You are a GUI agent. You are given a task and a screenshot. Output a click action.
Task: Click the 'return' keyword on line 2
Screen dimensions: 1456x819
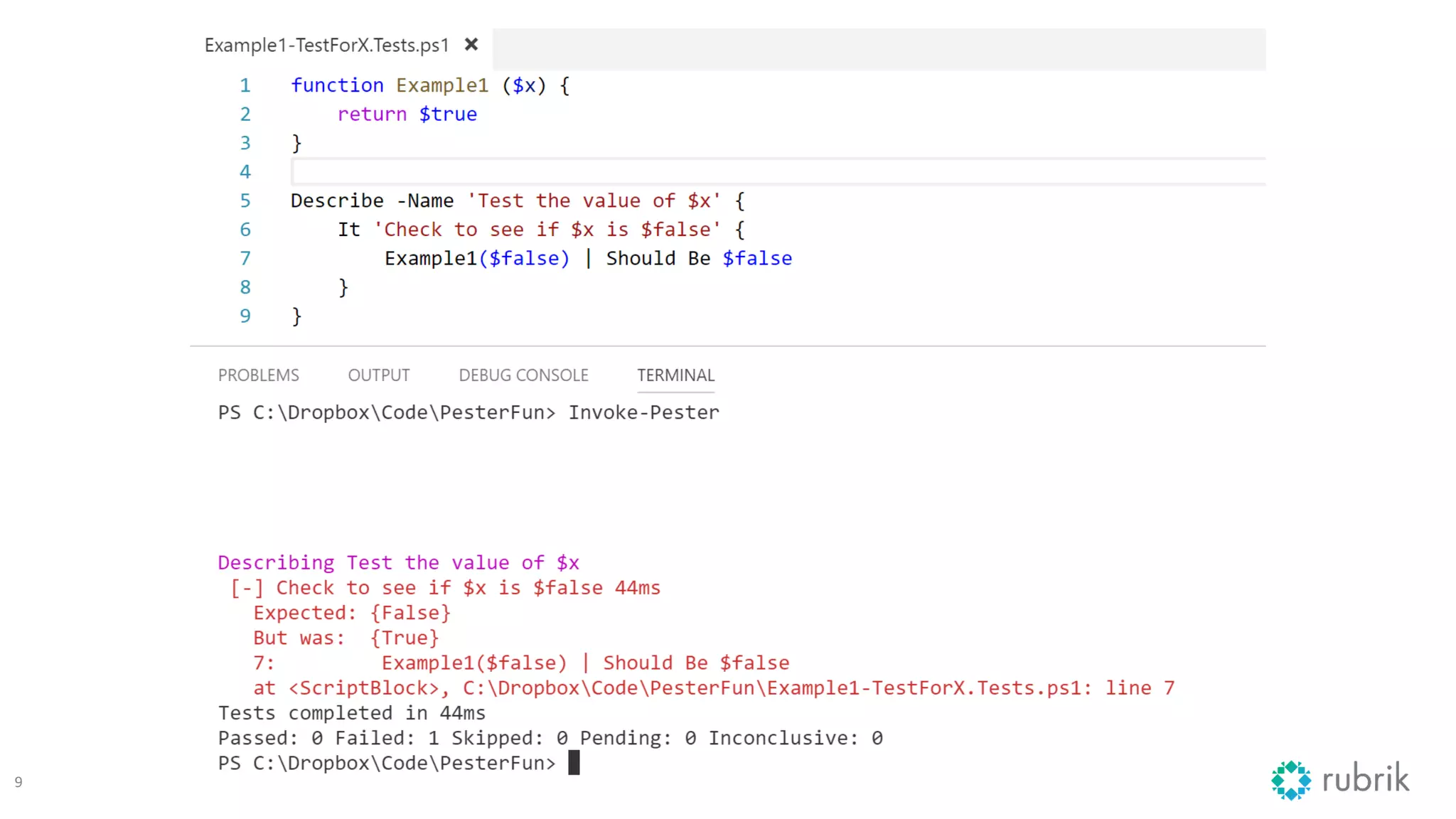tap(372, 114)
